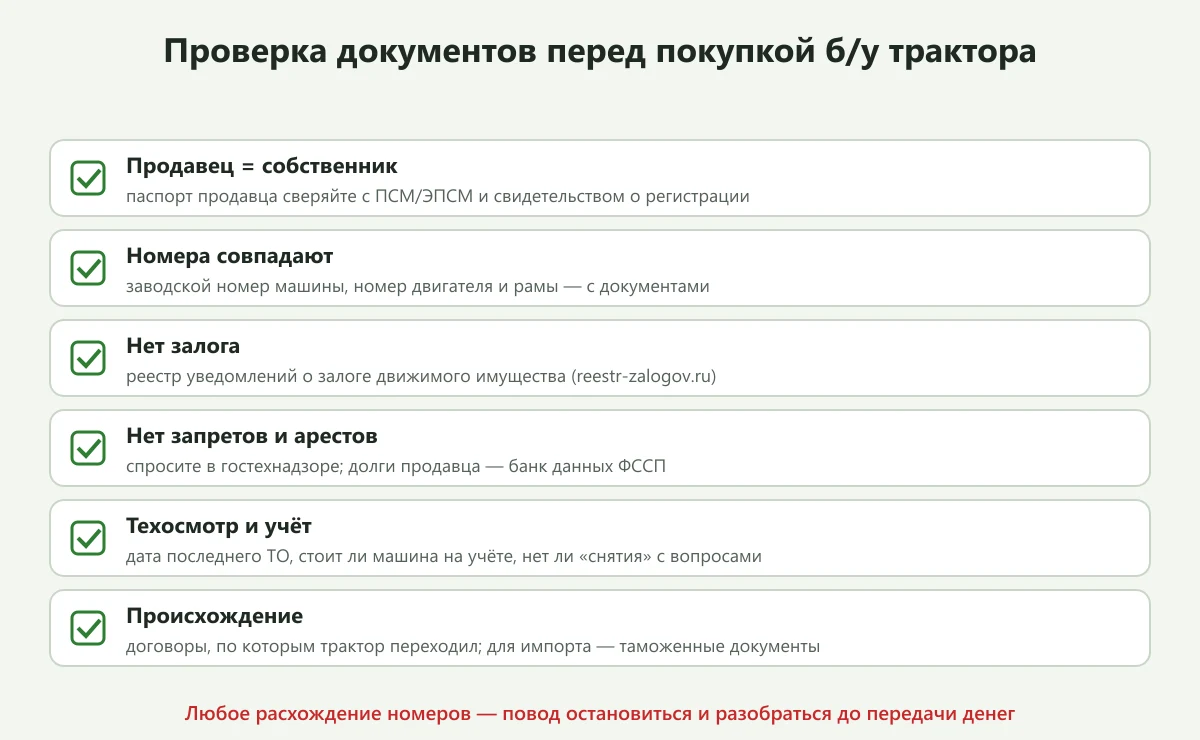Uncheck the «Нет запретов и арестов» checkbox
The width and height of the screenshot is (1200, 740).
coord(88,448)
